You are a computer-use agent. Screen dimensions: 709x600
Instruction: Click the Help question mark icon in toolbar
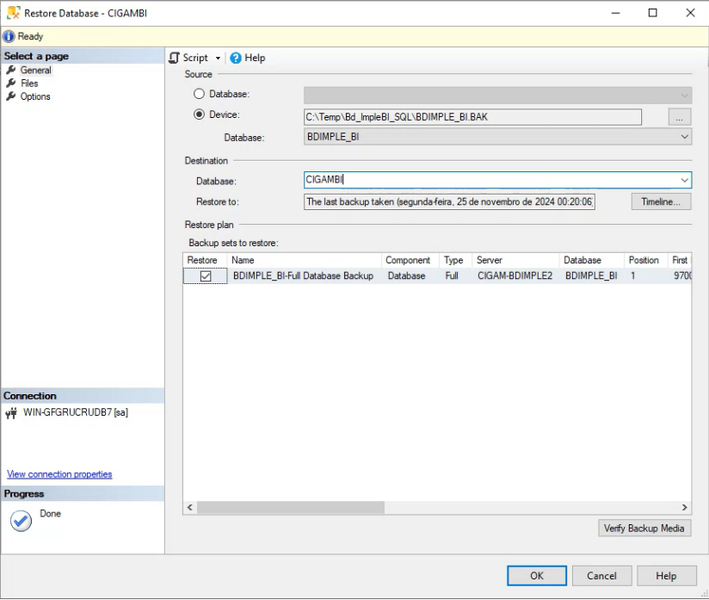tap(236, 58)
